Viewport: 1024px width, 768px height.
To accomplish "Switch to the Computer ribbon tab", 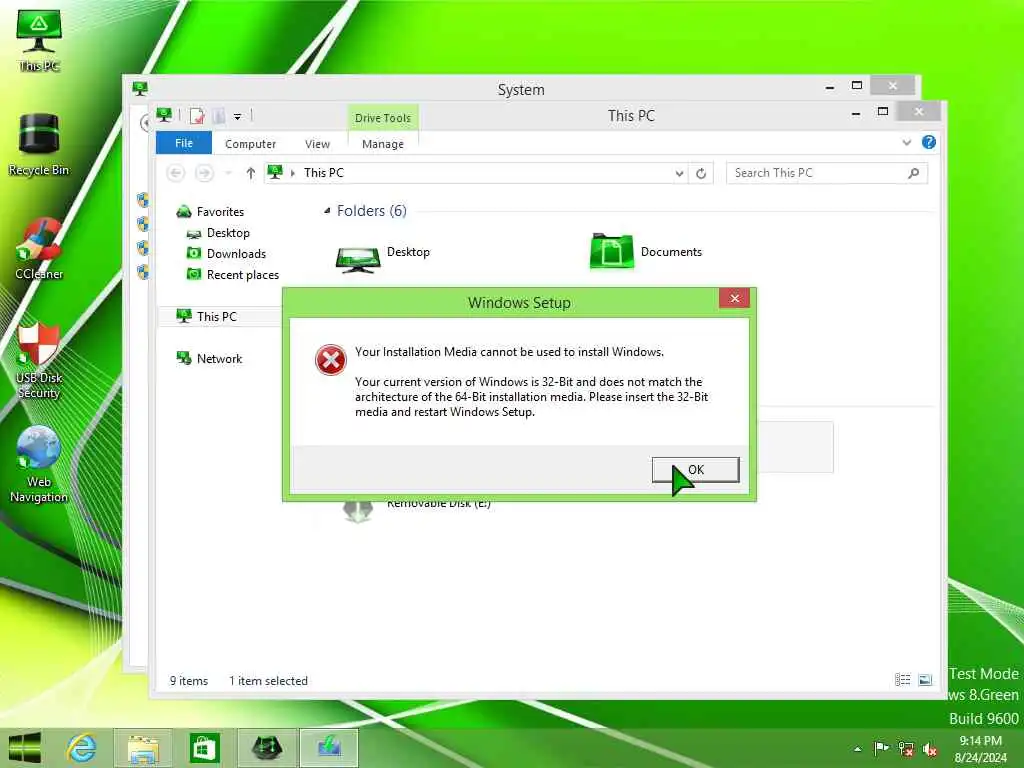I will (x=250, y=144).
